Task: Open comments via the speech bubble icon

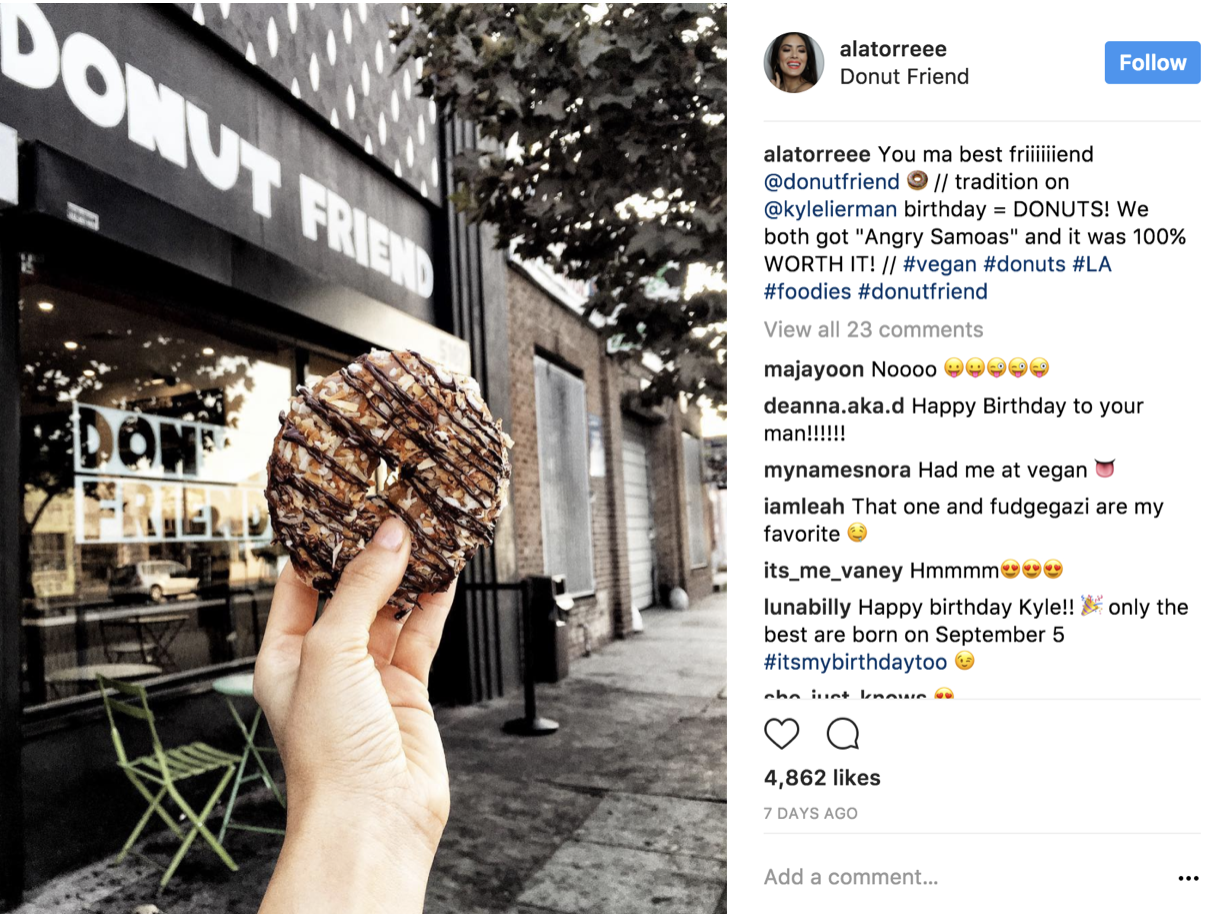Action: point(843,734)
